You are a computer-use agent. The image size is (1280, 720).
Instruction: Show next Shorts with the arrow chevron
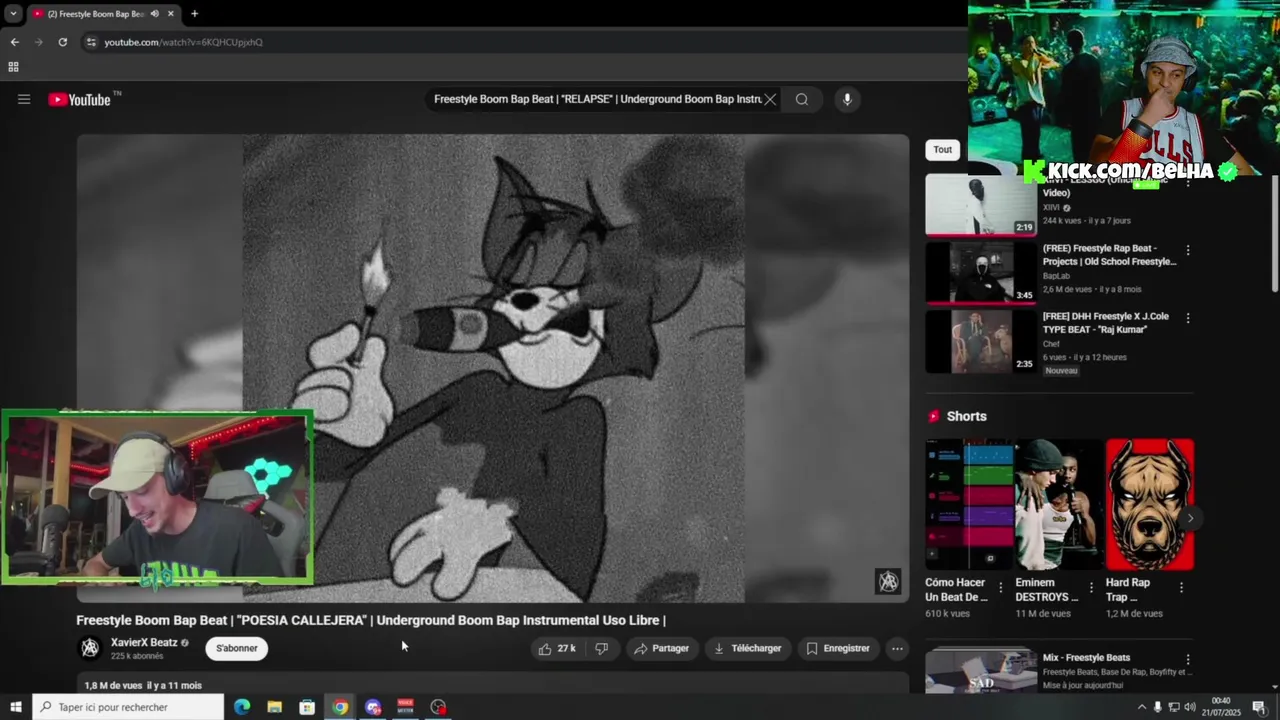1190,518
